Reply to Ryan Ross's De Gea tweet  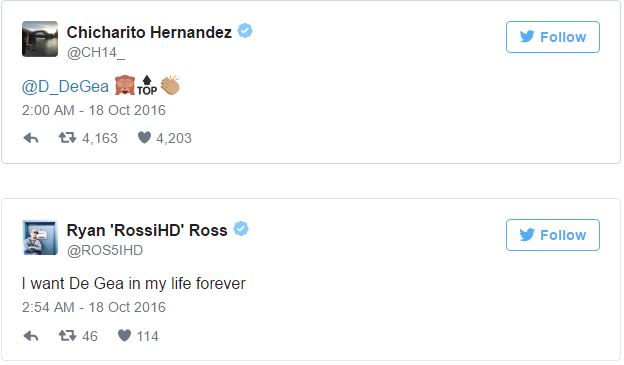pos(31,336)
